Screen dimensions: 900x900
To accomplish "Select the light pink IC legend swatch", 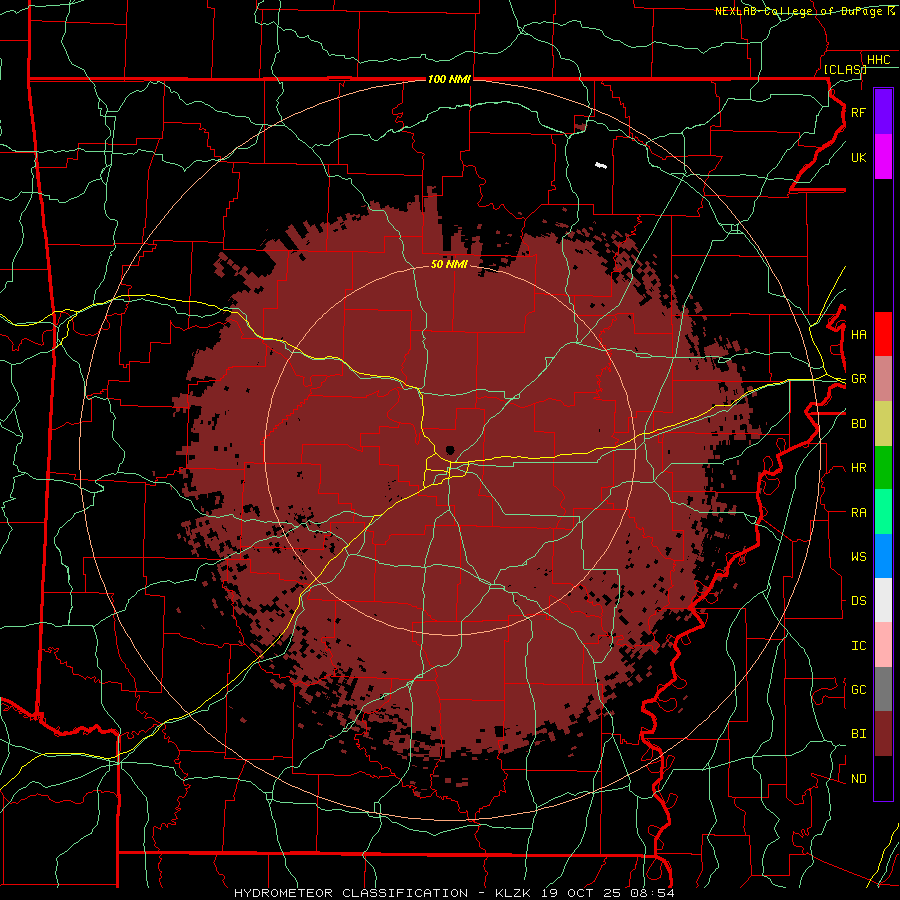I will click(x=883, y=645).
